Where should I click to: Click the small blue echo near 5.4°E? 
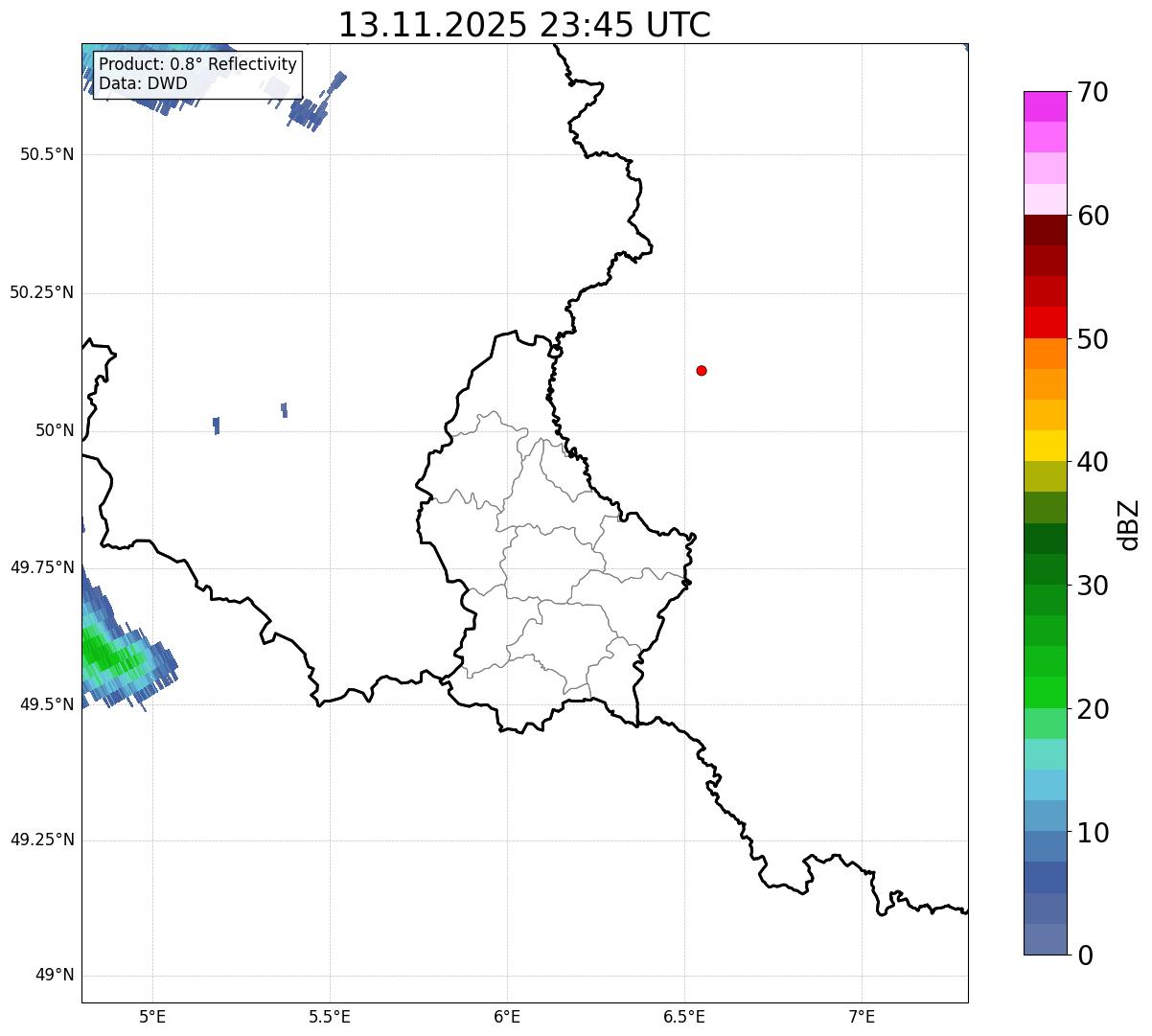click(x=285, y=410)
